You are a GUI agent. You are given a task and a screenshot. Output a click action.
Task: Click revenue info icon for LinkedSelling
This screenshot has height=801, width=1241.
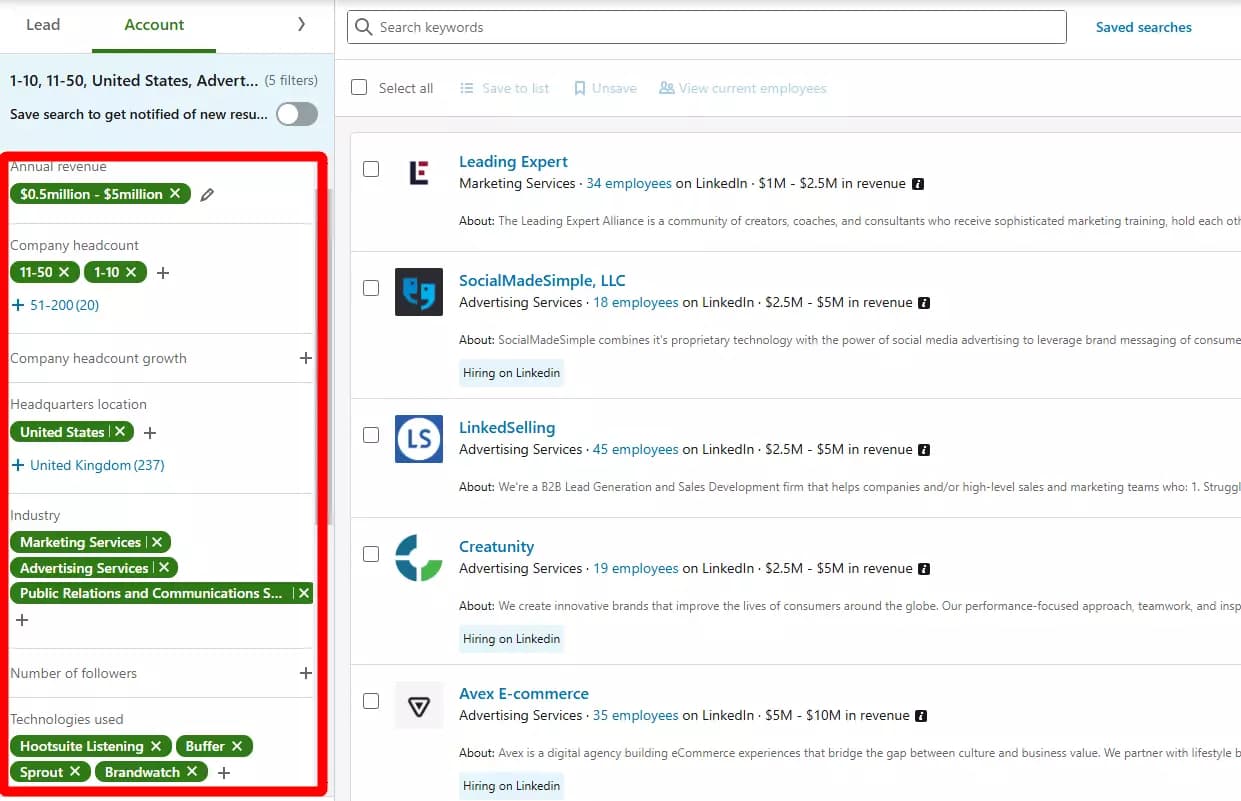924,450
